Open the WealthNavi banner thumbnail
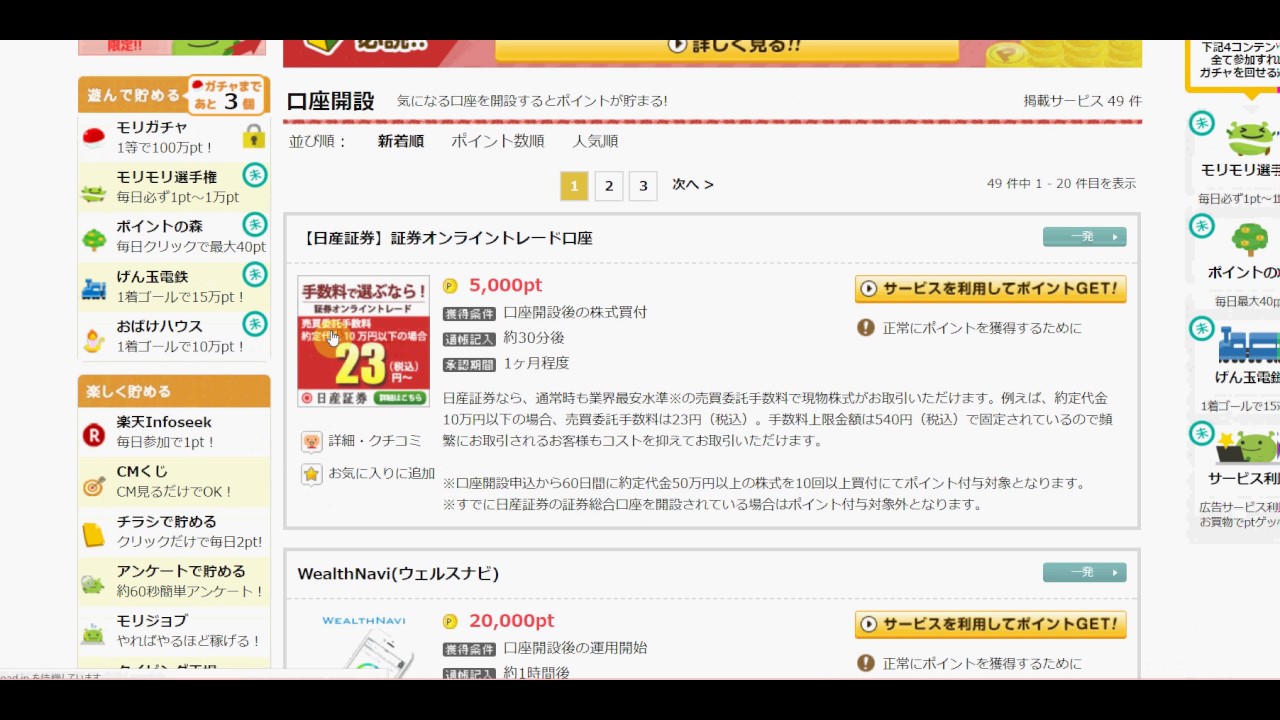 364,644
